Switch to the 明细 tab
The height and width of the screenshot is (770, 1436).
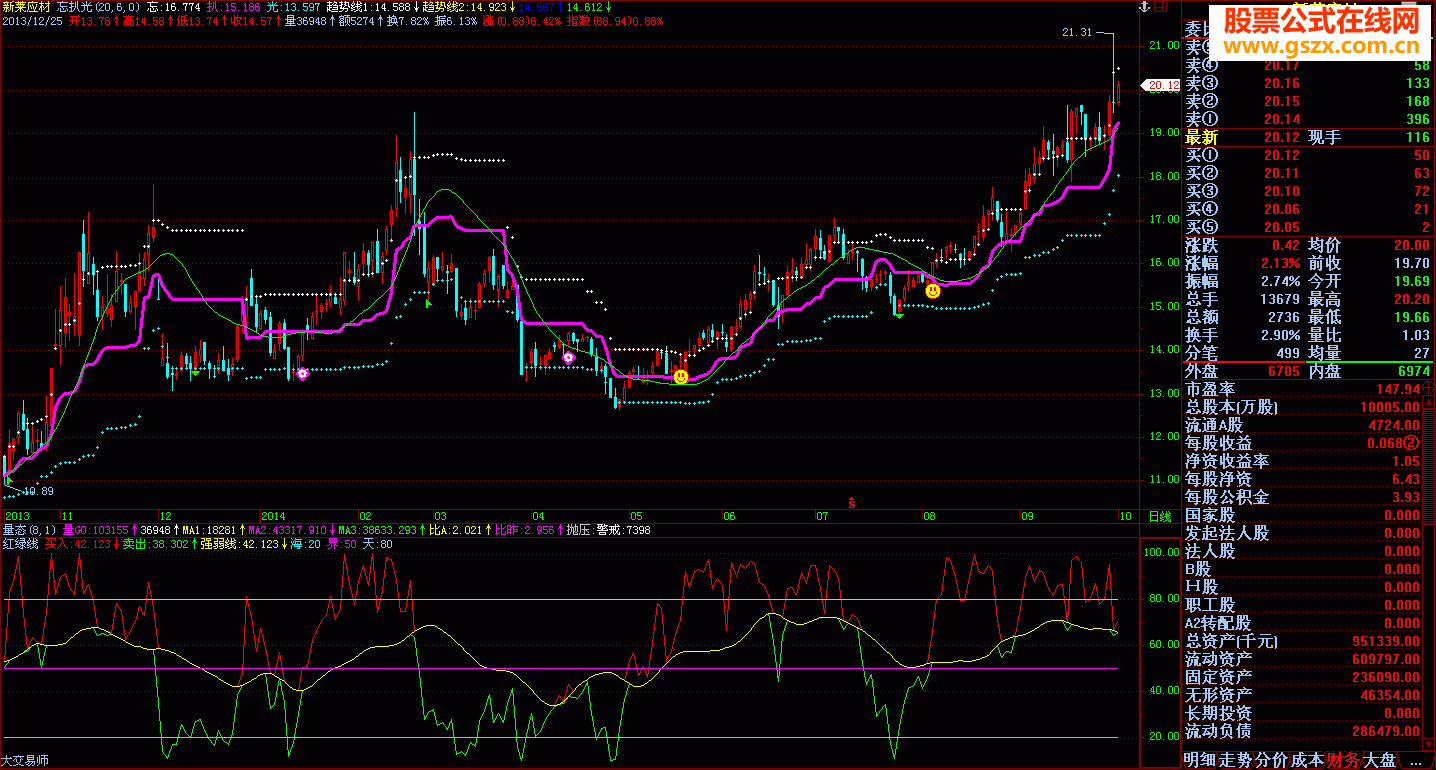point(1201,761)
